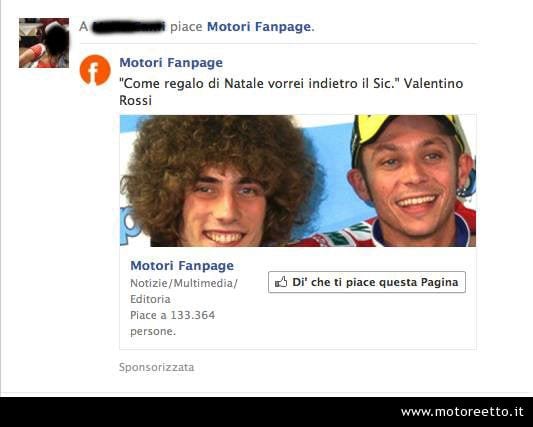Click the 'Piace a 133.364' likes count

[x=173, y=315]
